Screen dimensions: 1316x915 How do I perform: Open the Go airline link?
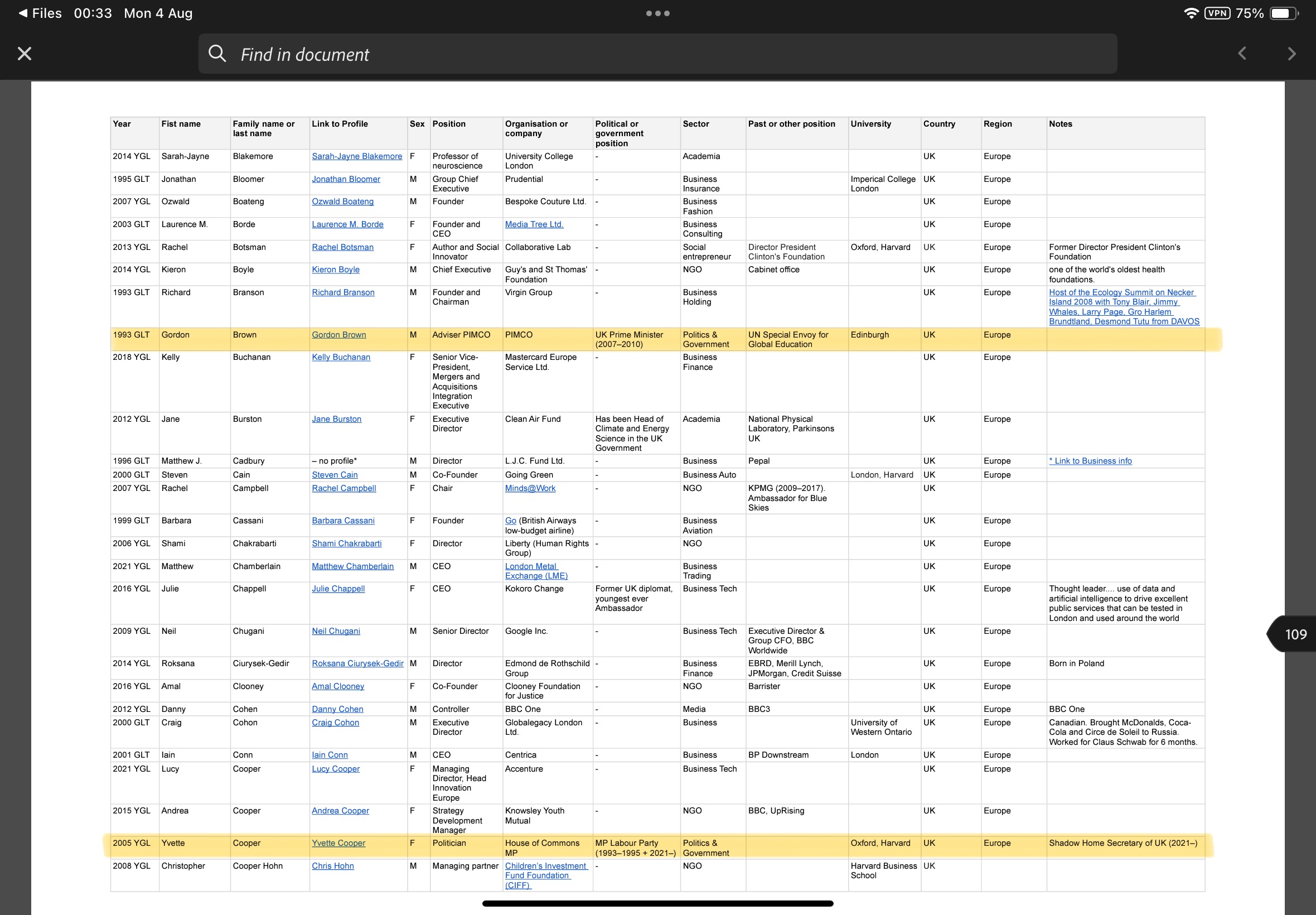point(510,521)
